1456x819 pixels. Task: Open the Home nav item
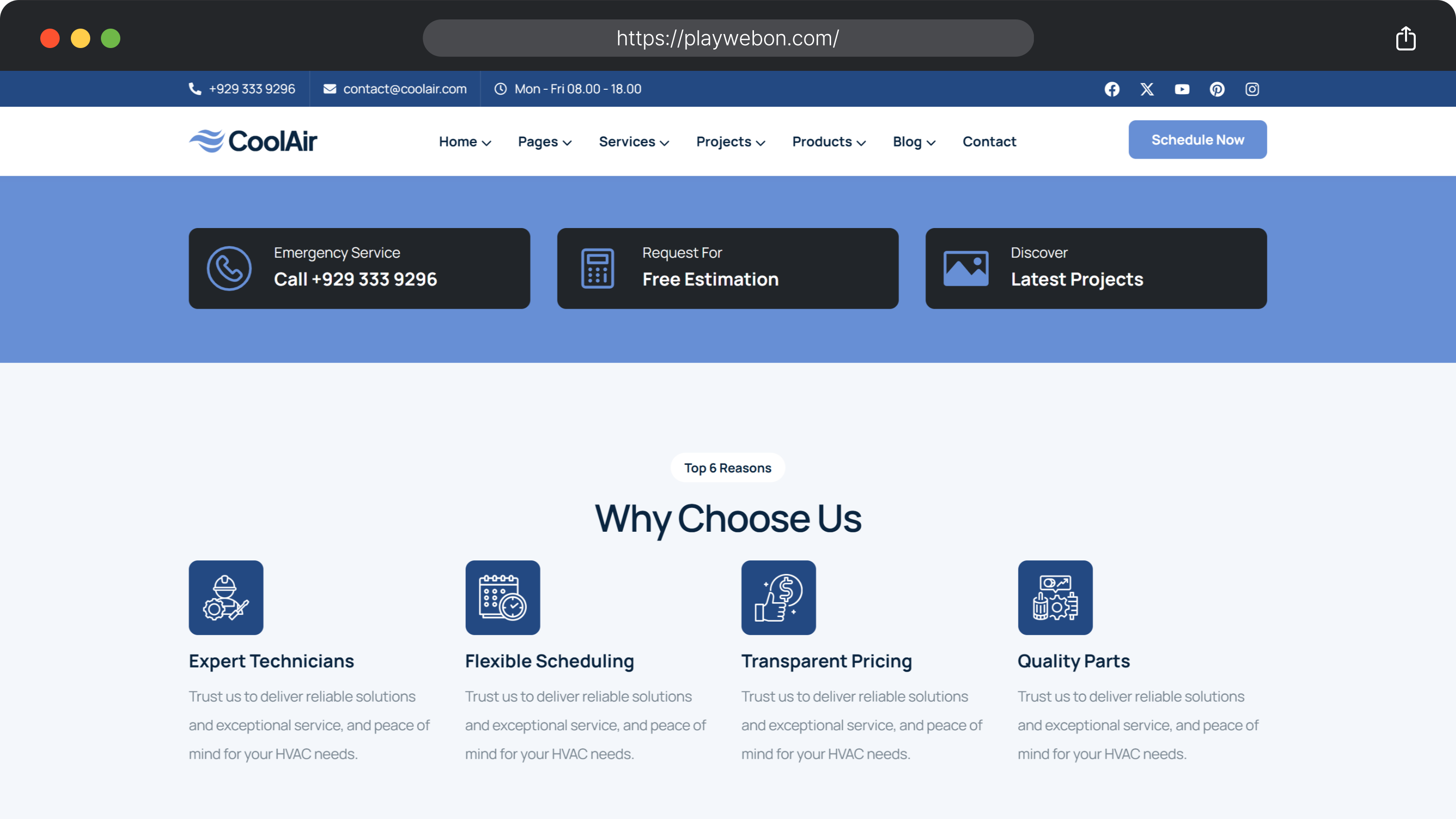point(458,141)
